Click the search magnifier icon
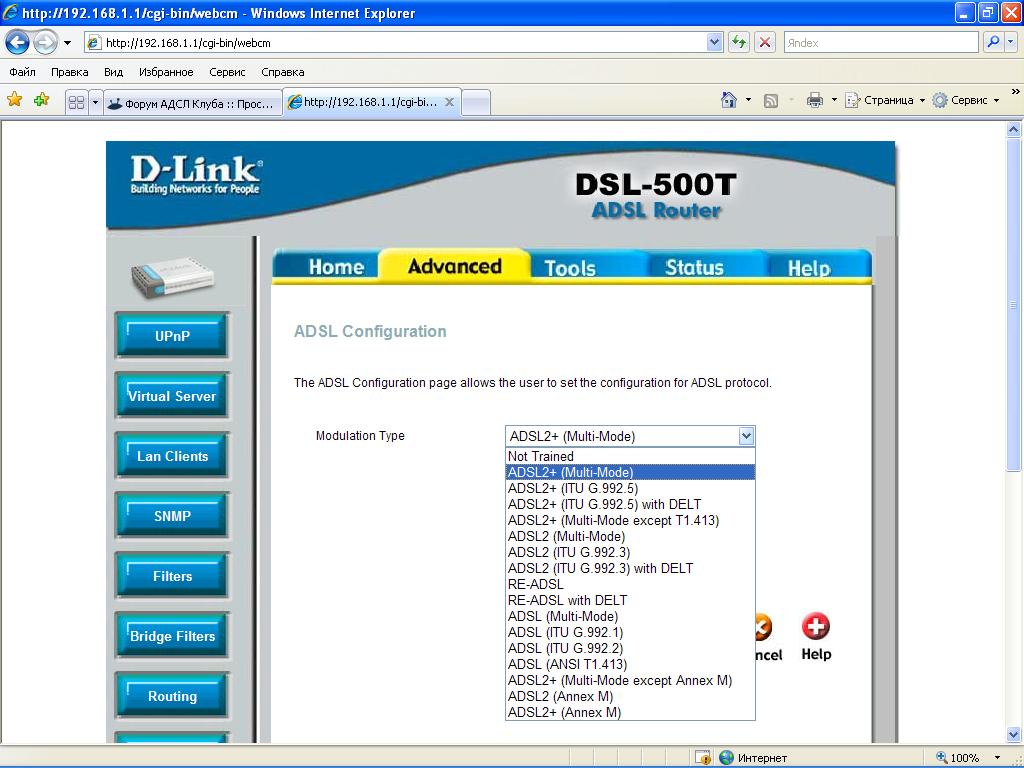1024x768 pixels. 993,43
